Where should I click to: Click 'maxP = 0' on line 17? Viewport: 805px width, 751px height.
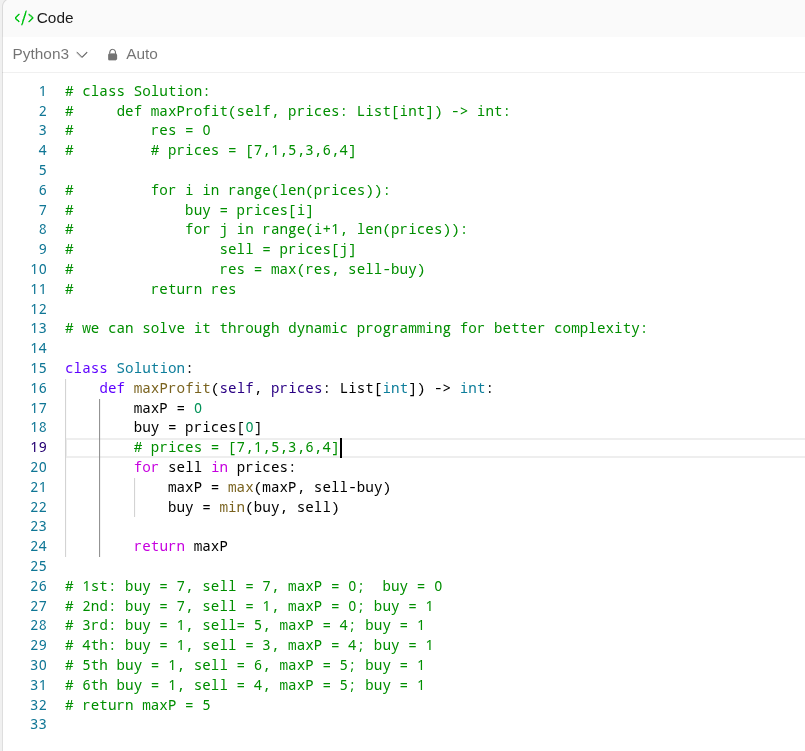point(167,408)
